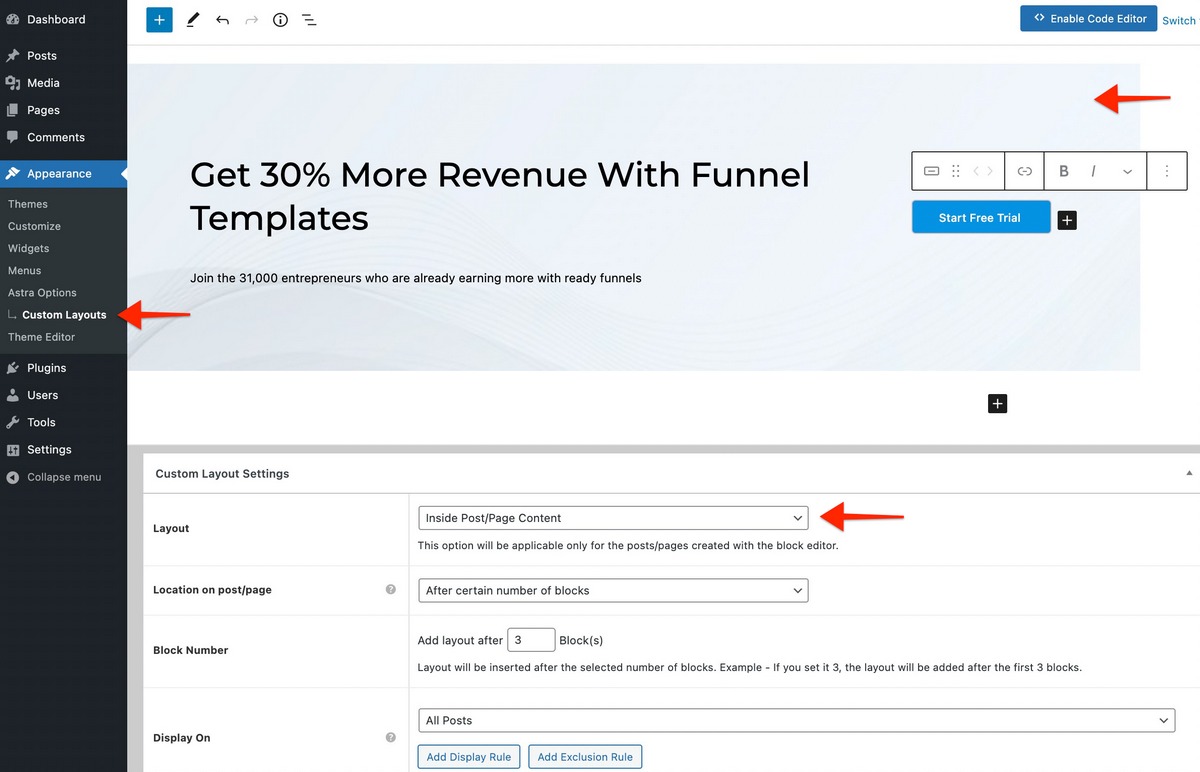Open Astra Options submenu item
The height and width of the screenshot is (772, 1200).
pos(42,292)
